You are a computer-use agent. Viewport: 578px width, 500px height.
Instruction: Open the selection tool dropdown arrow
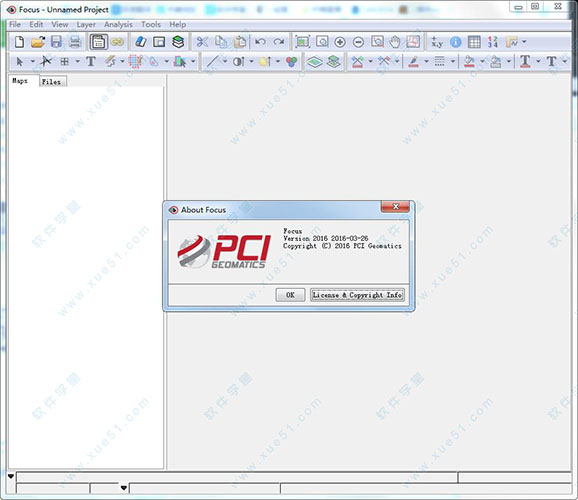[32, 61]
